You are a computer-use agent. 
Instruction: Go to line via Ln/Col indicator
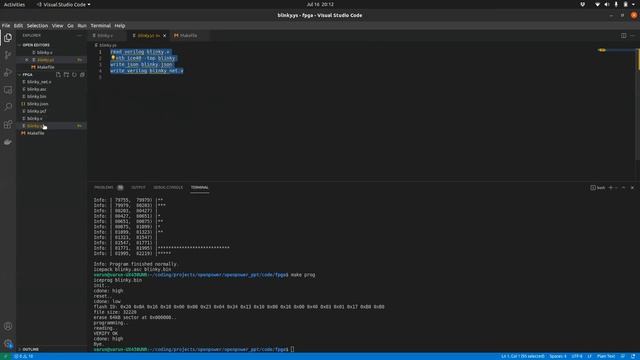tap(522, 356)
